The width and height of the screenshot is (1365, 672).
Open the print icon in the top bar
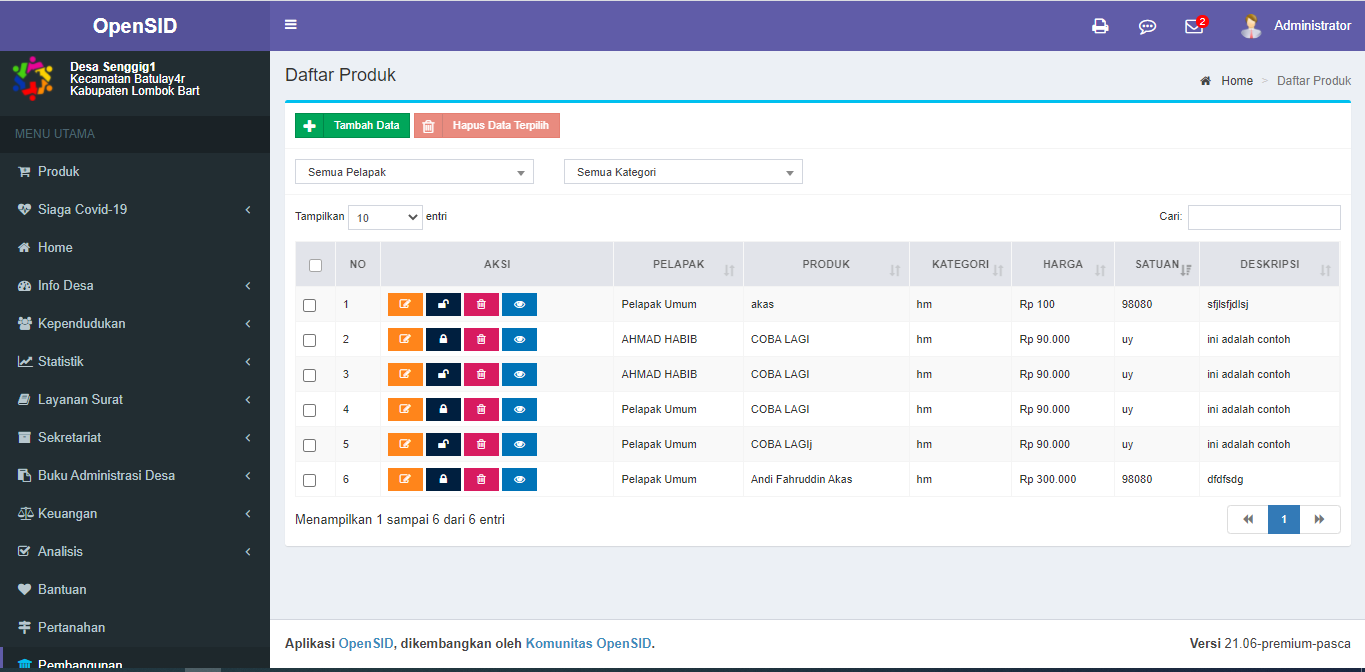[1100, 26]
